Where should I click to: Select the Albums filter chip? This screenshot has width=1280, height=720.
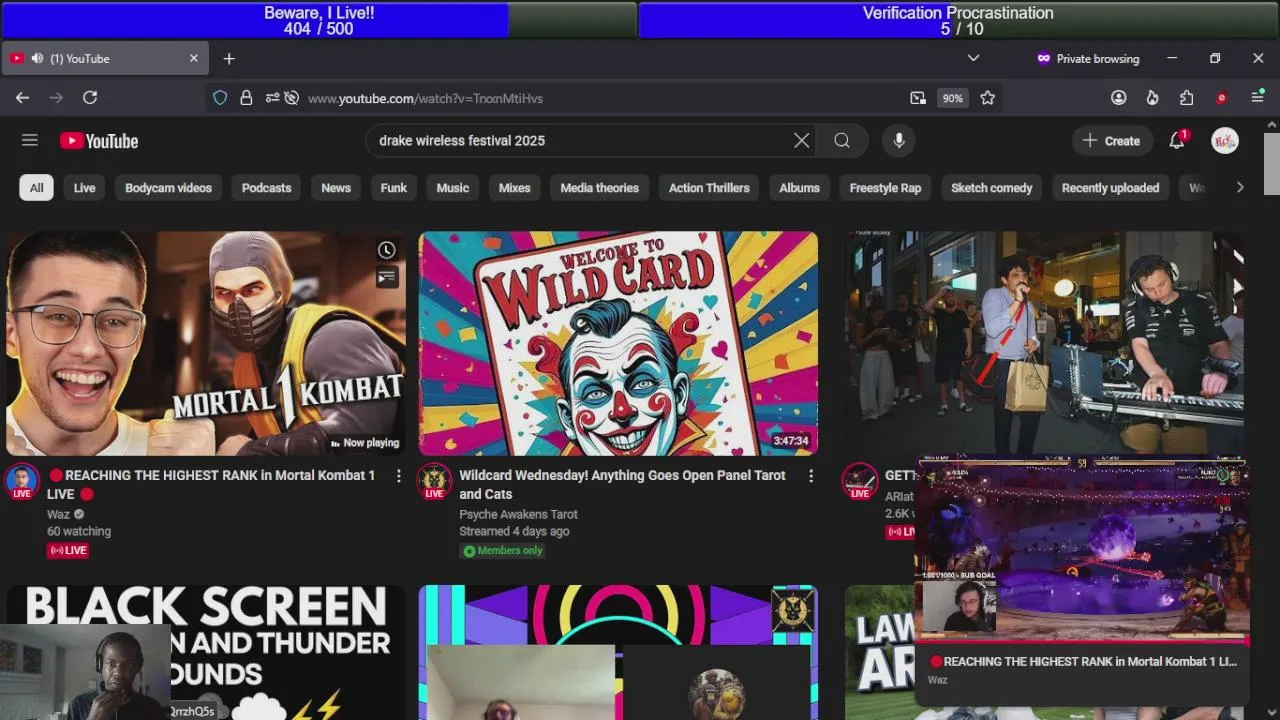click(x=799, y=188)
